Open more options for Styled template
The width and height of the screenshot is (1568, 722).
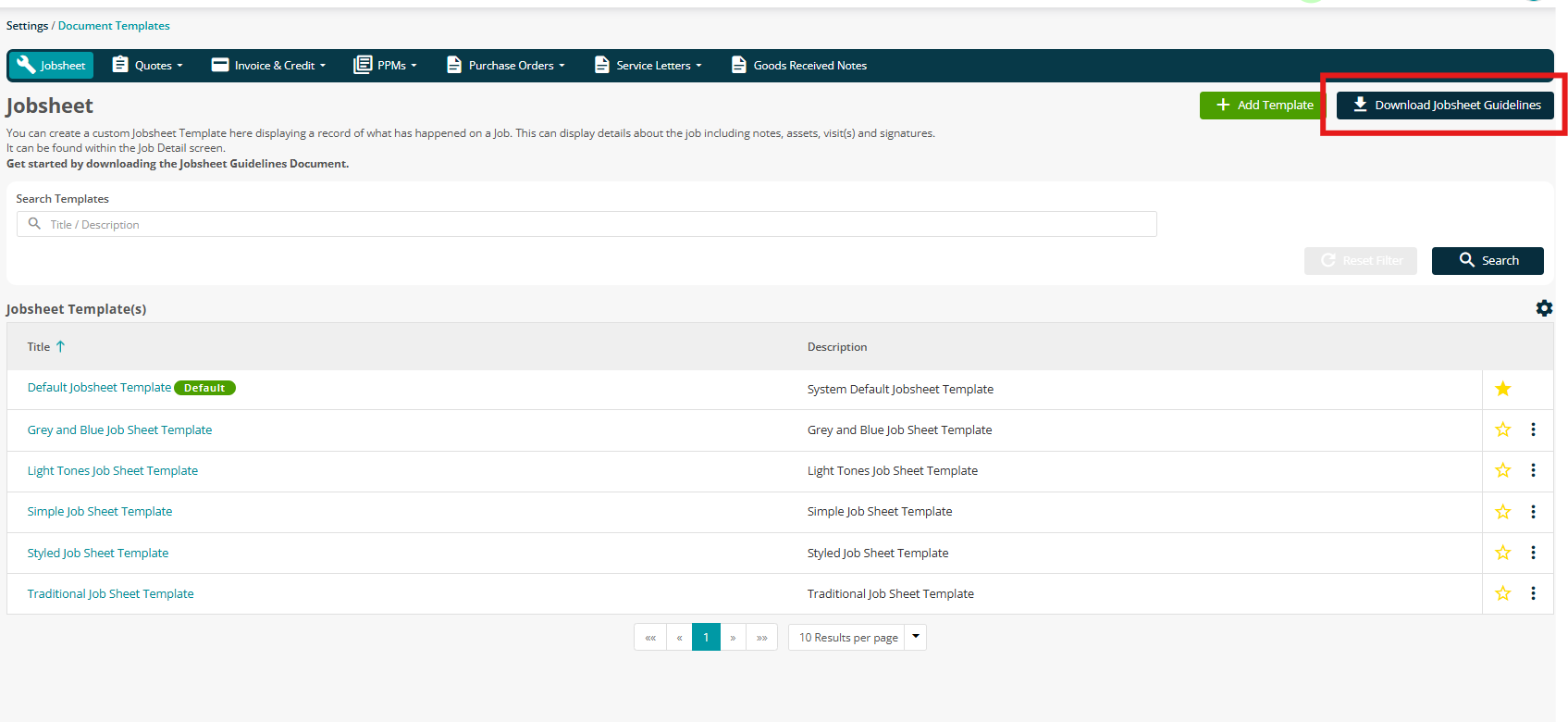click(x=1533, y=553)
